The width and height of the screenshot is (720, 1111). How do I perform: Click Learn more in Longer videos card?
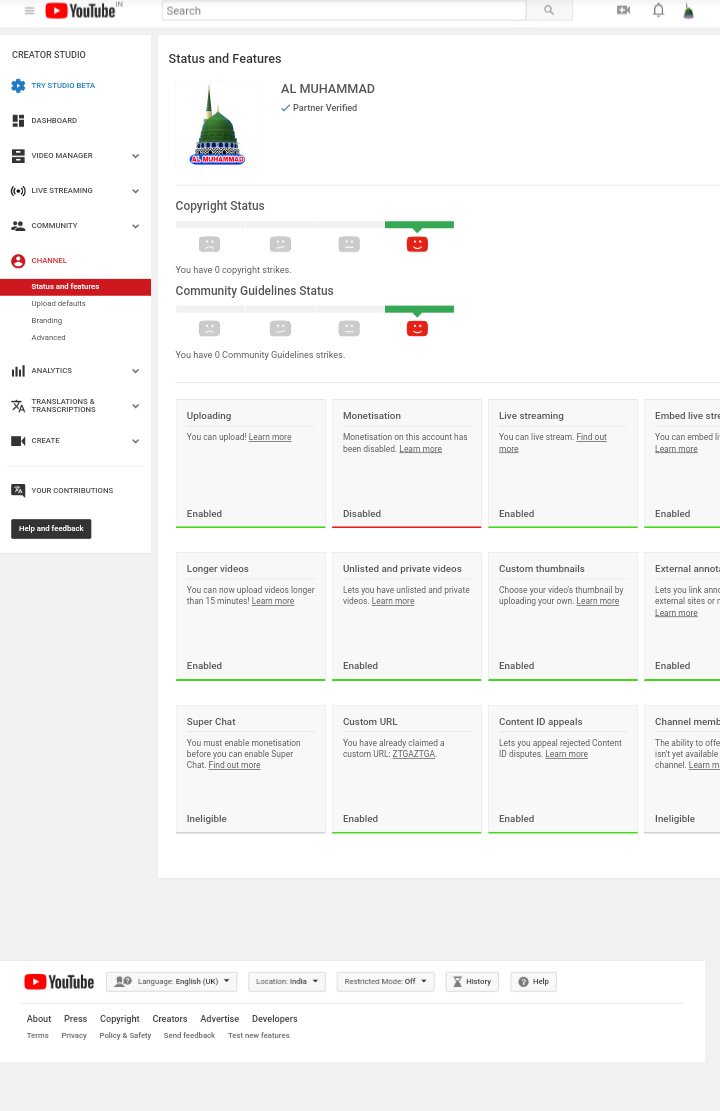coord(273,601)
